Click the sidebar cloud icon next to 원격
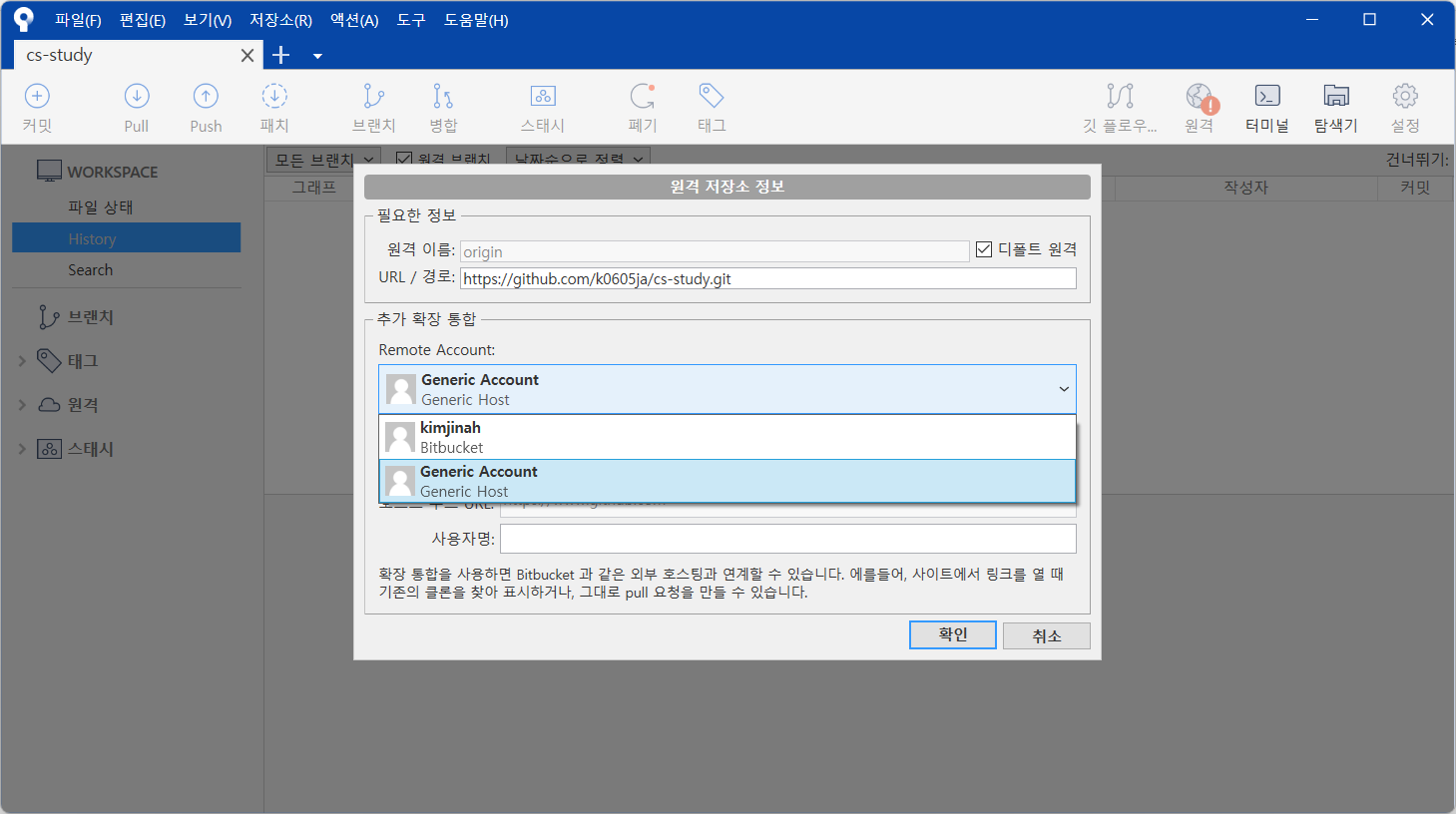The height and width of the screenshot is (814, 1456). click(49, 405)
